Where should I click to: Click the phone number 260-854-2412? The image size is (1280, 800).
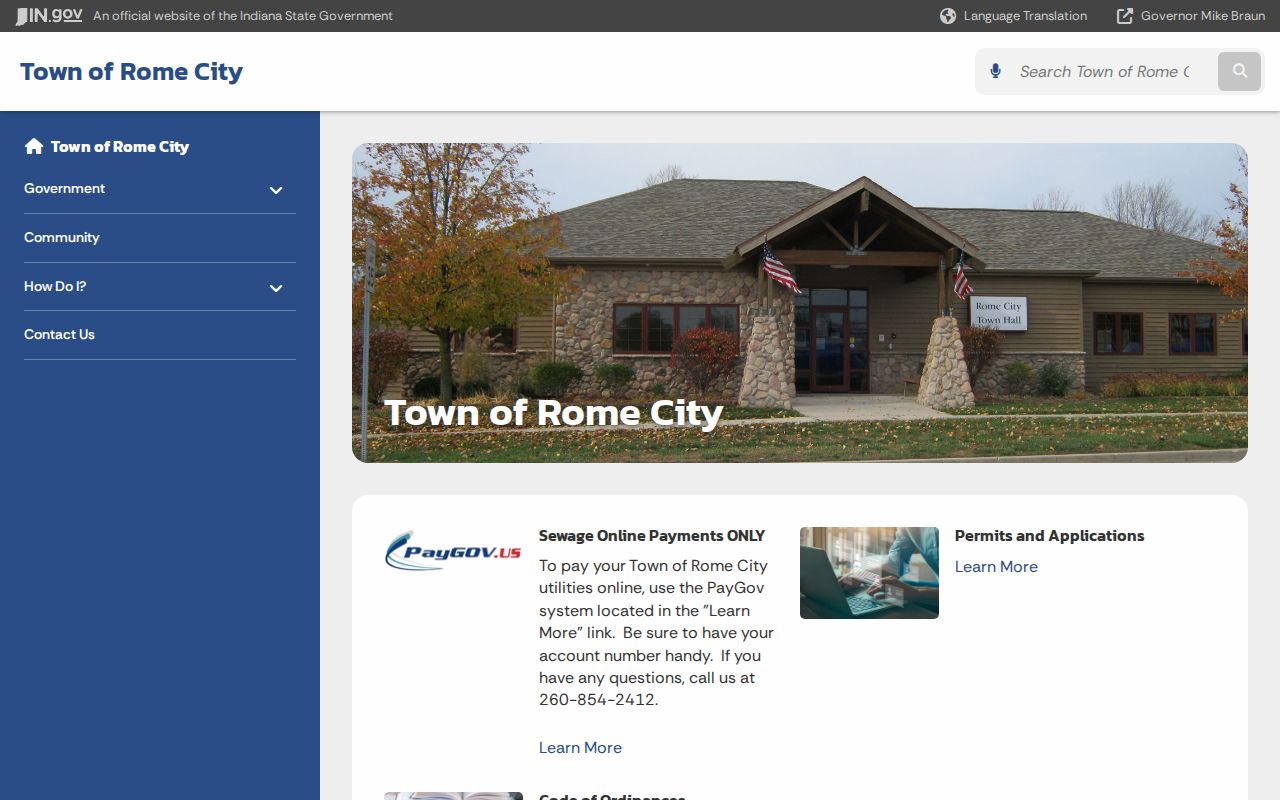tap(596, 700)
